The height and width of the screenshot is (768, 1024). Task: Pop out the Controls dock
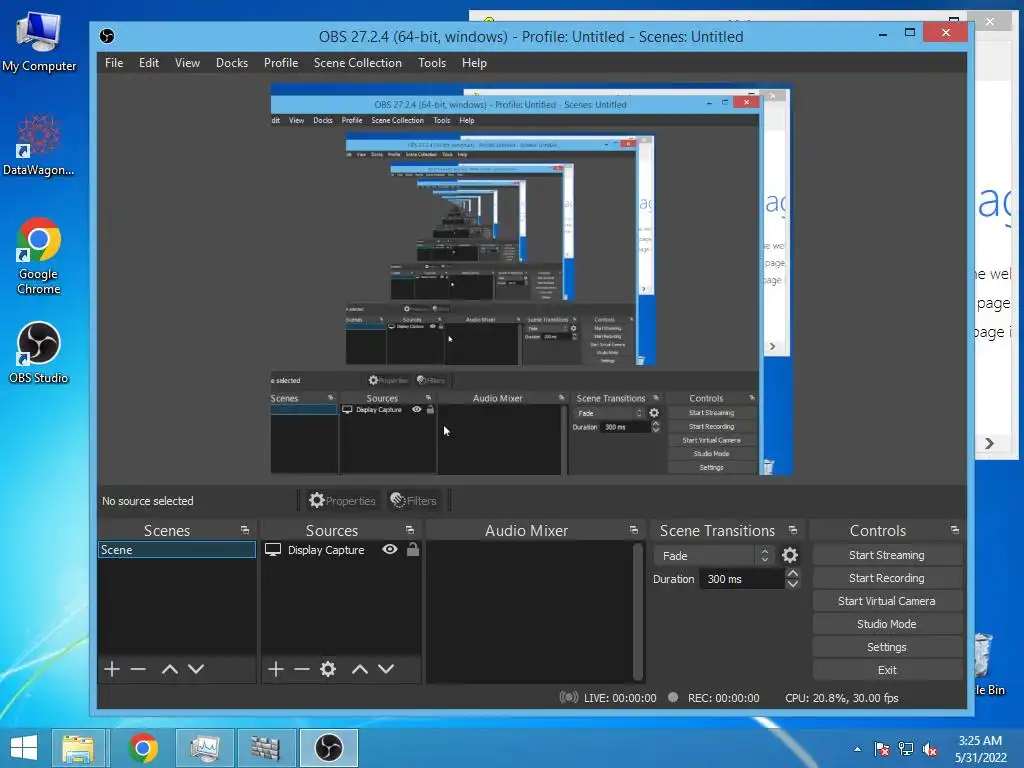[955, 530]
